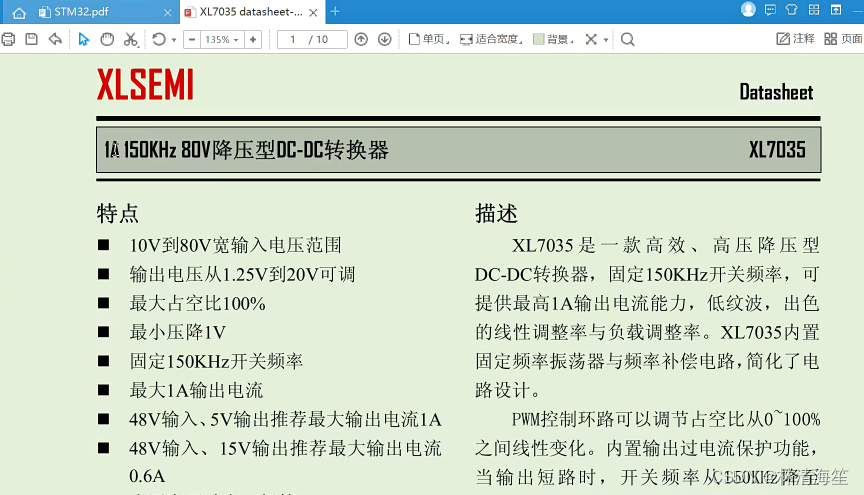Open the skin shirt theme icon
This screenshot has width=864, height=495.
(792, 9)
